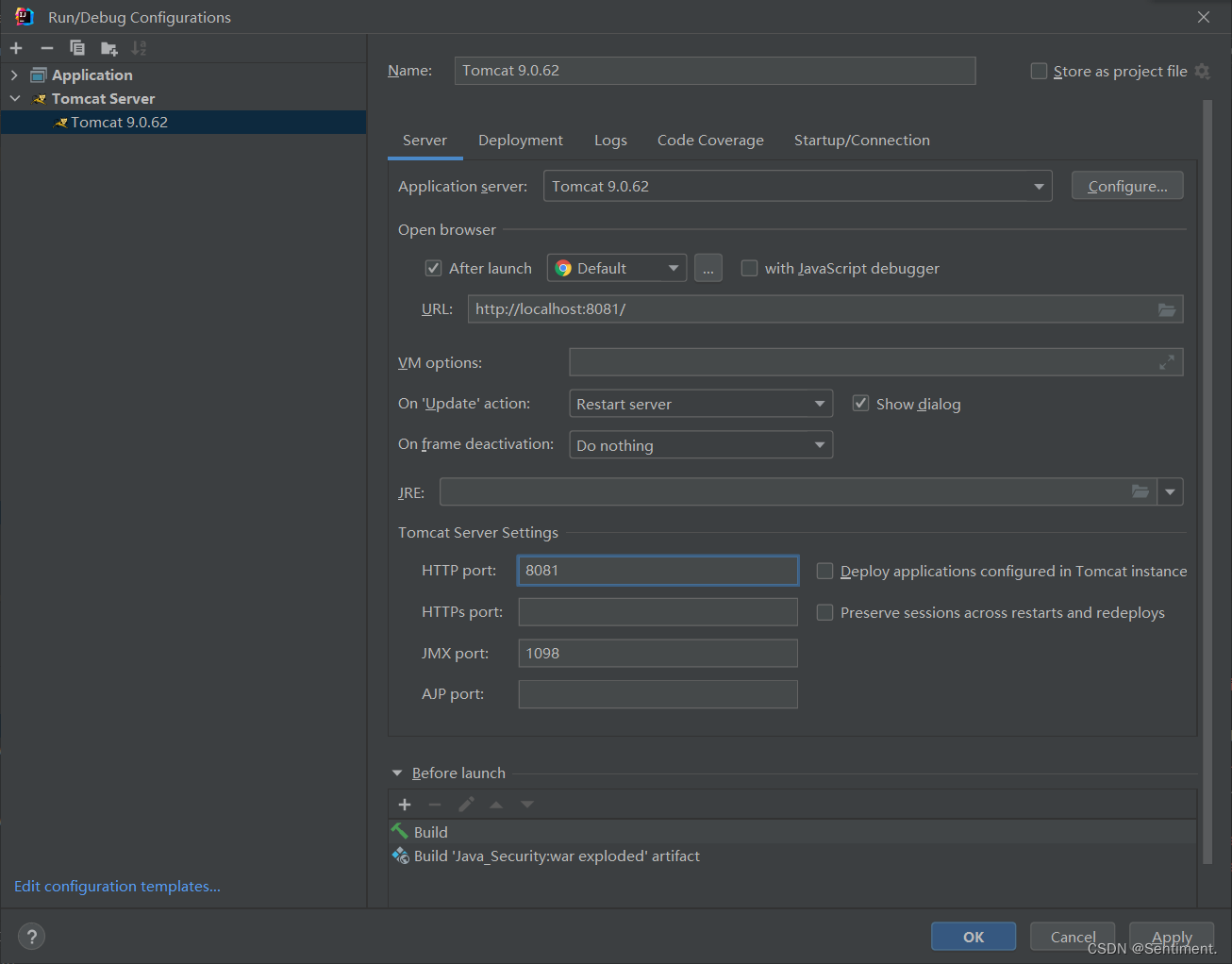Screen dimensions: 1232x964
Task: Move the Before launch task up
Action: (496, 805)
